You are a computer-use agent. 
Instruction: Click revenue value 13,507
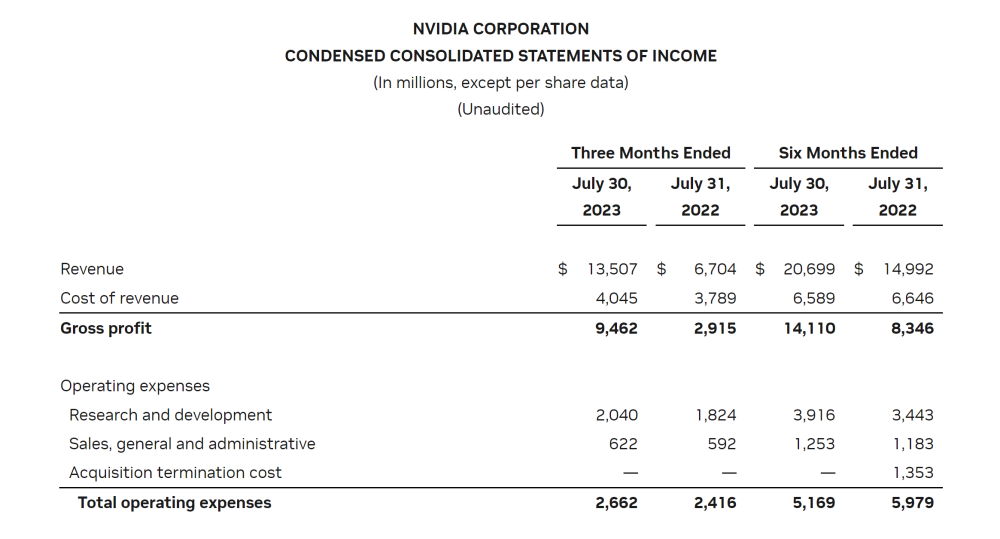612,269
